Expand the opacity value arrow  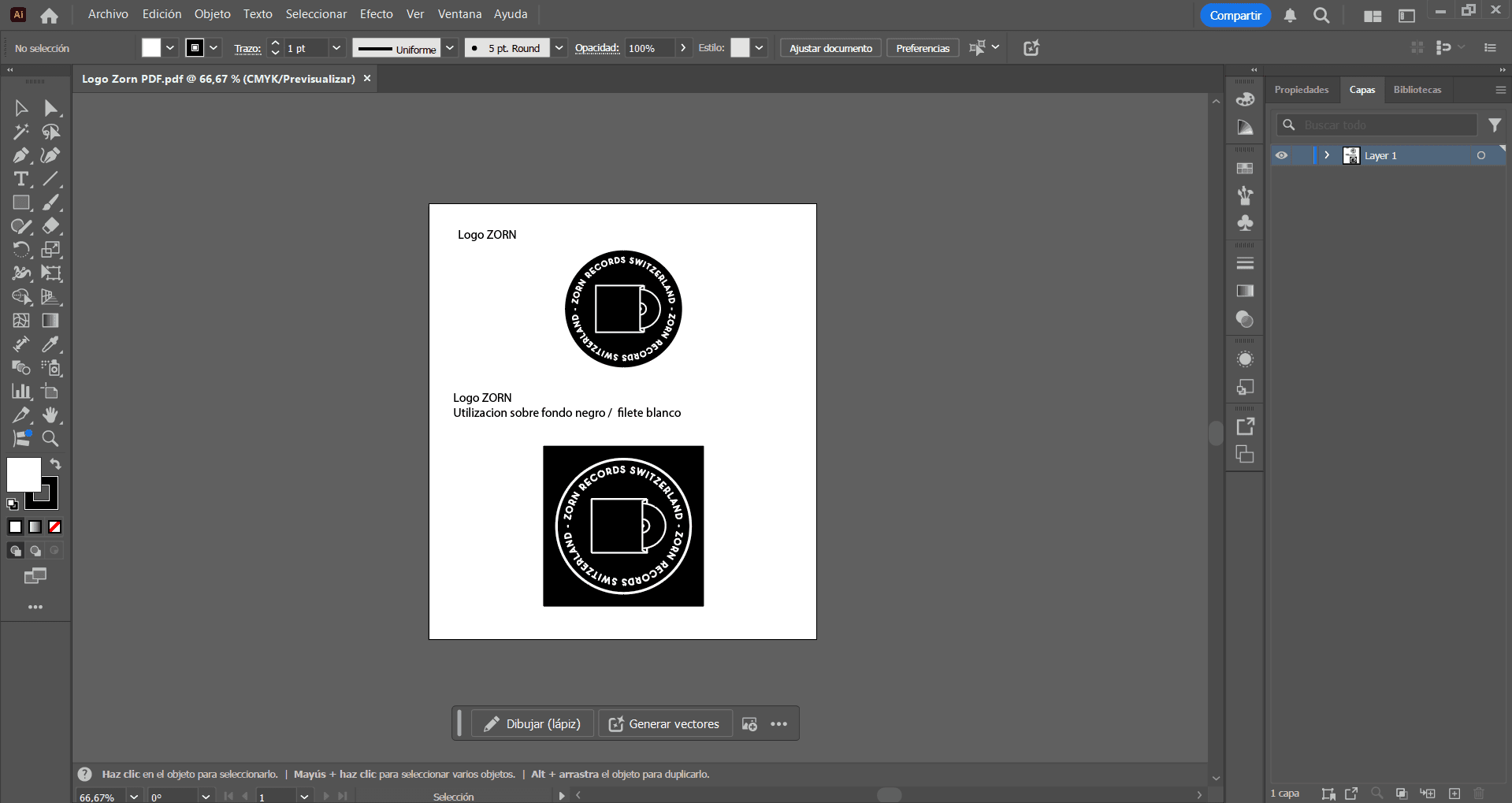coord(683,48)
